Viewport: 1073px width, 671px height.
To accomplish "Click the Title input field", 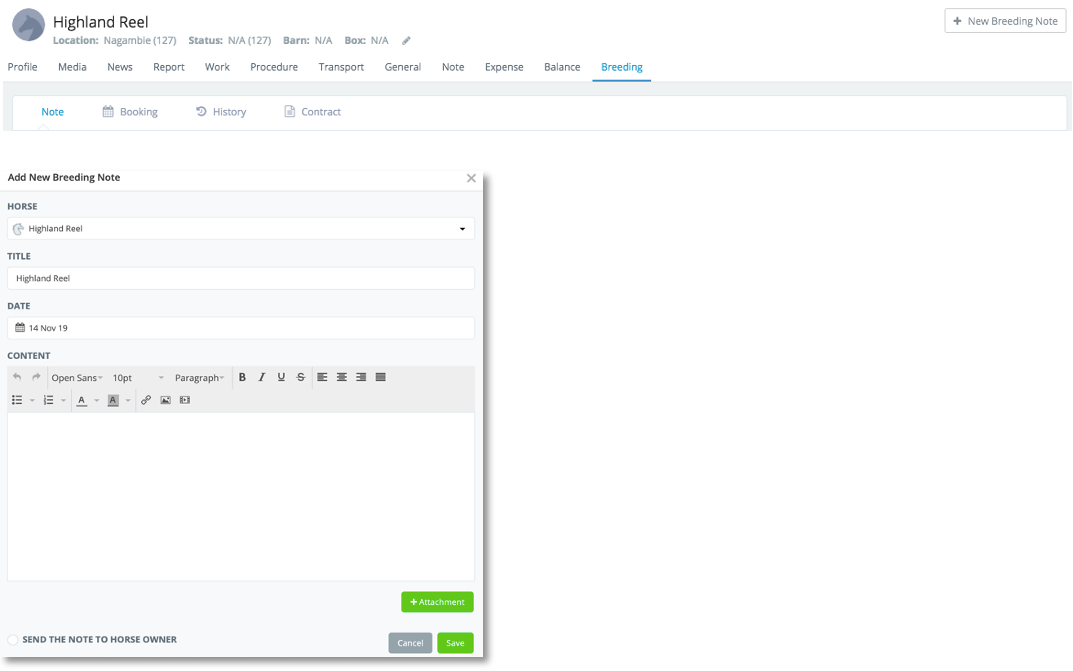I will tap(241, 278).
